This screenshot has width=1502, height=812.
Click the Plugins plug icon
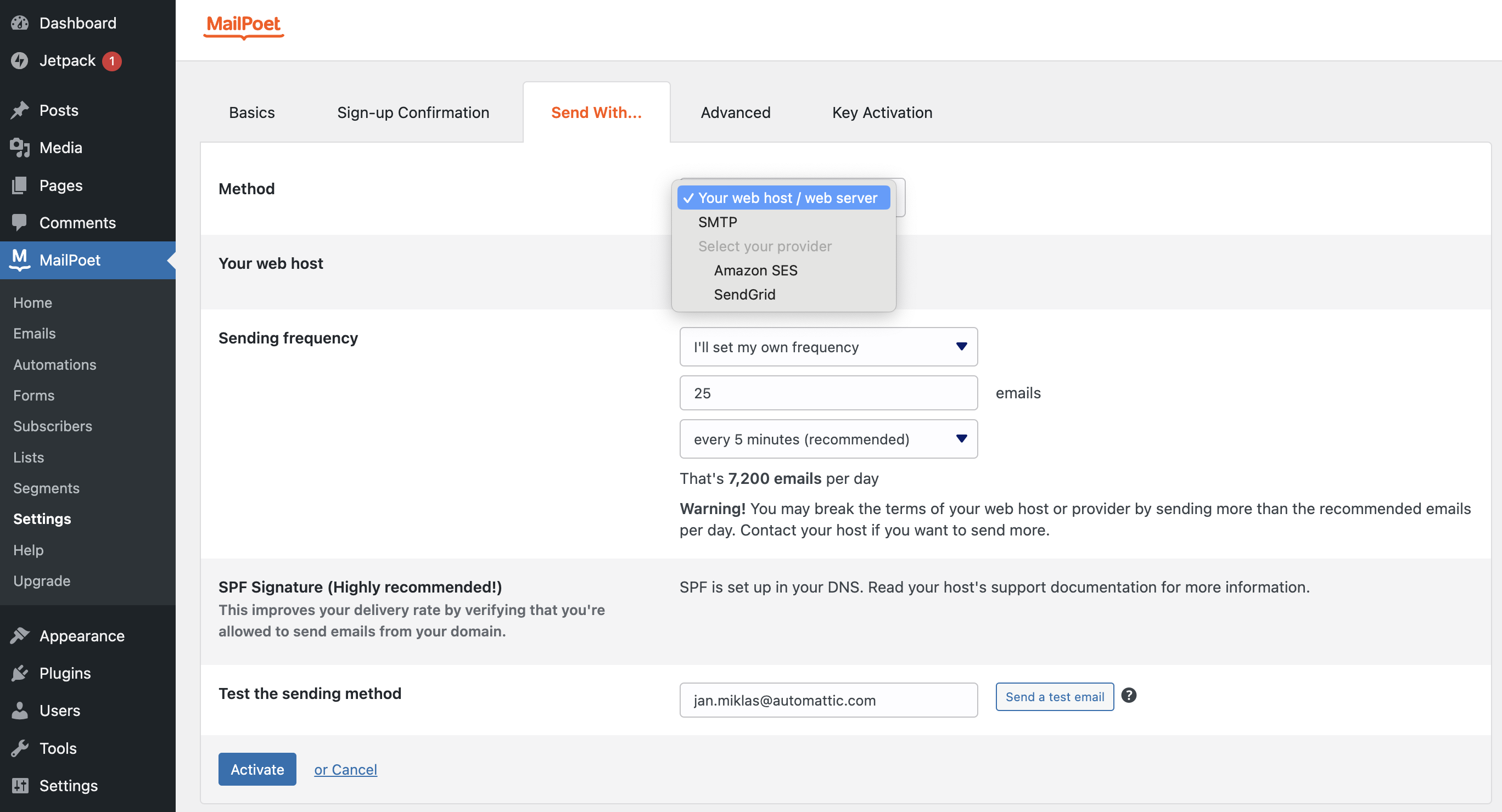tap(20, 673)
